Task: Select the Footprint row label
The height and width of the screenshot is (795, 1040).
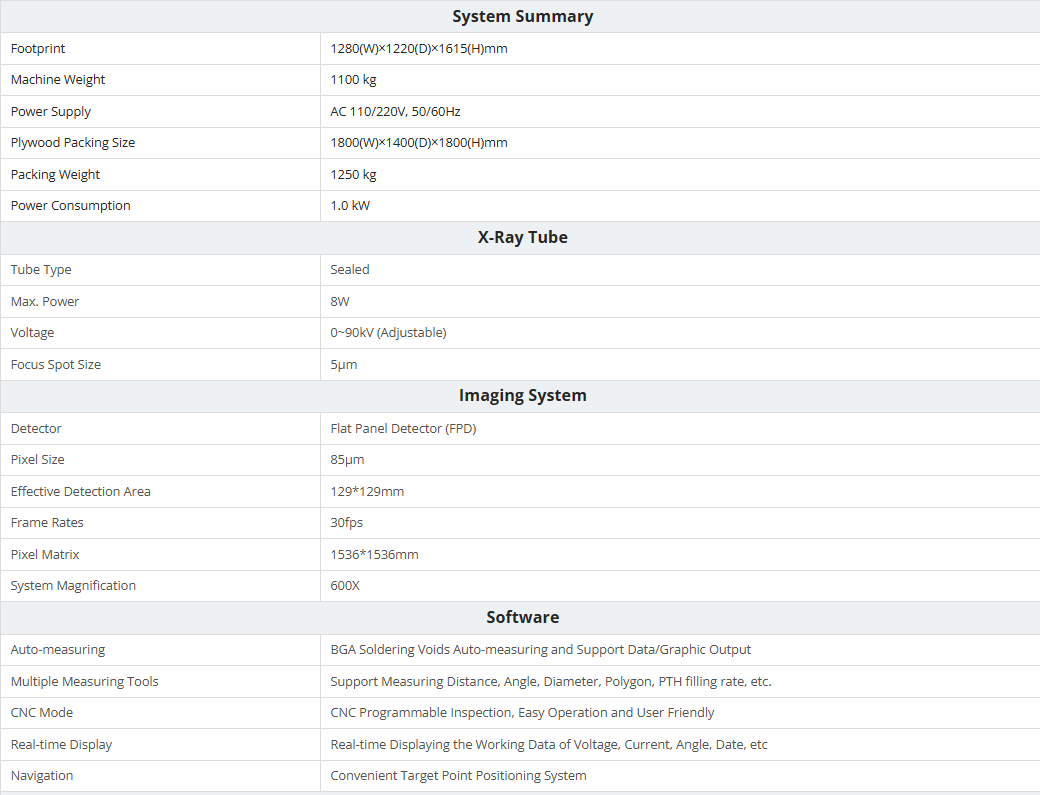Action: [38, 48]
